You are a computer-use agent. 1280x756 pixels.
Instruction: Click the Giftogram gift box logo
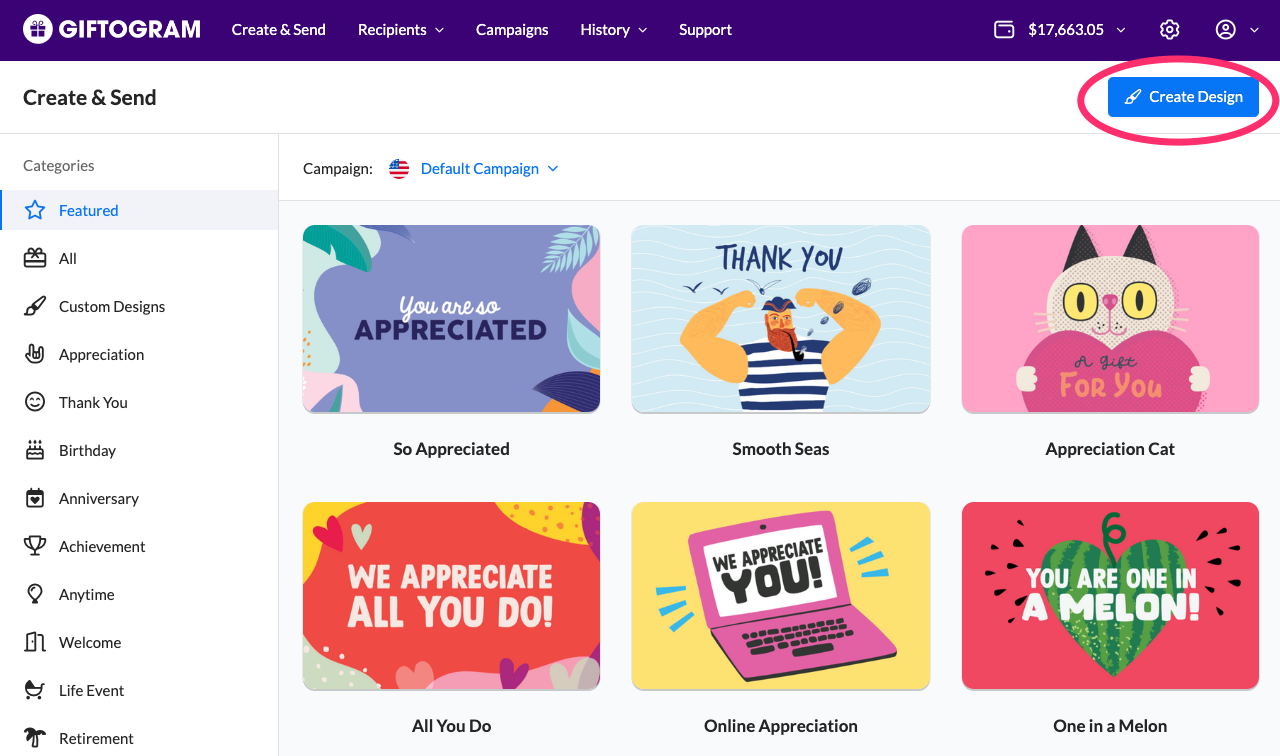(37, 30)
